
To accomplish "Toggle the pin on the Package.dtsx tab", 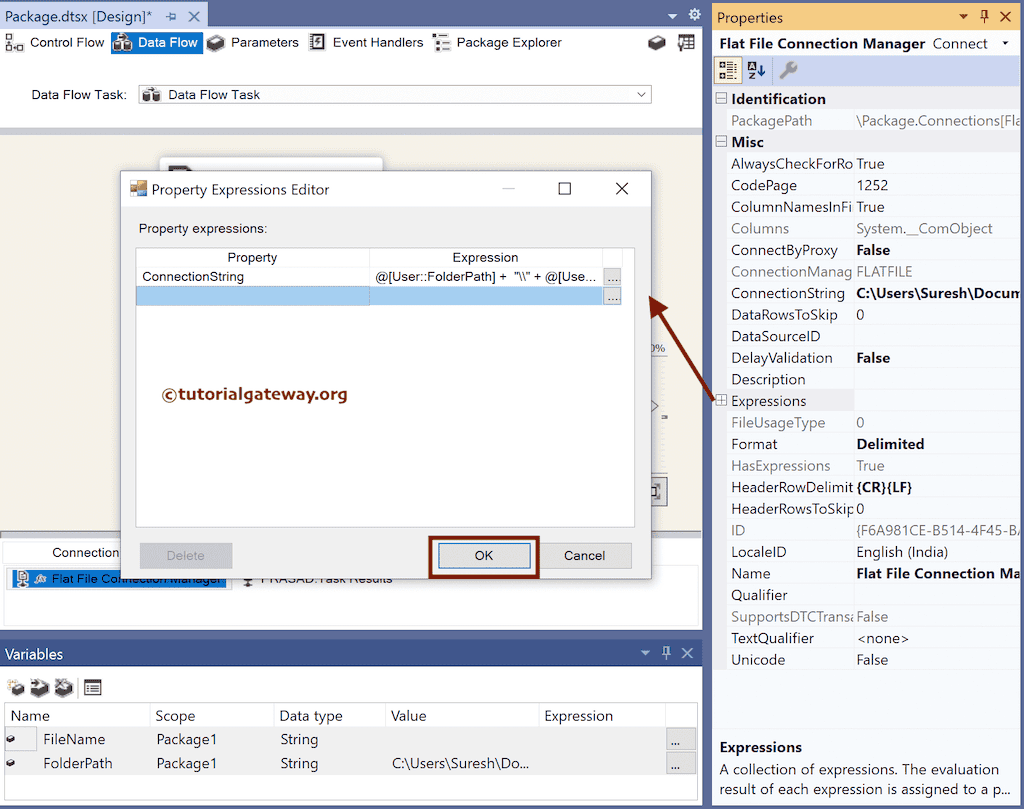I will [x=170, y=16].
